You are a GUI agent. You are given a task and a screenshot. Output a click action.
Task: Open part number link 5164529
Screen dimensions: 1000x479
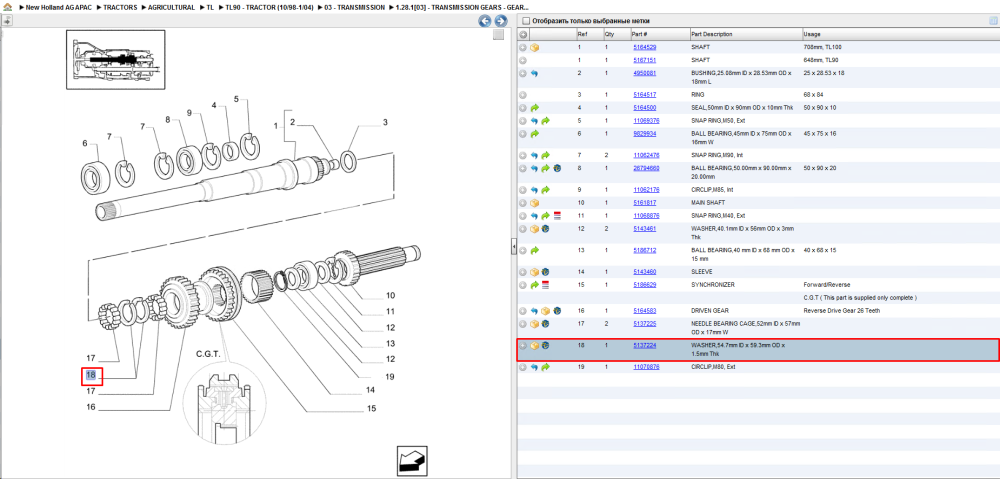[x=645, y=47]
